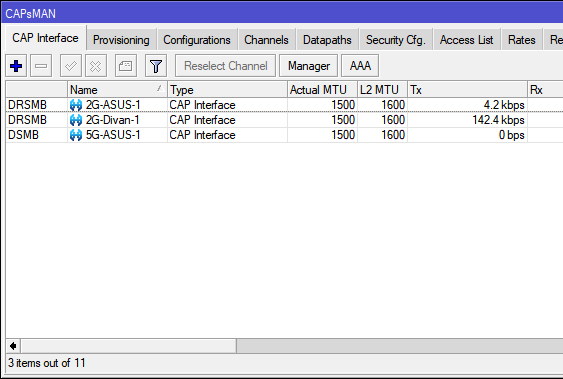Select the 2G-Divan-1 interface name

[x=112, y=120]
